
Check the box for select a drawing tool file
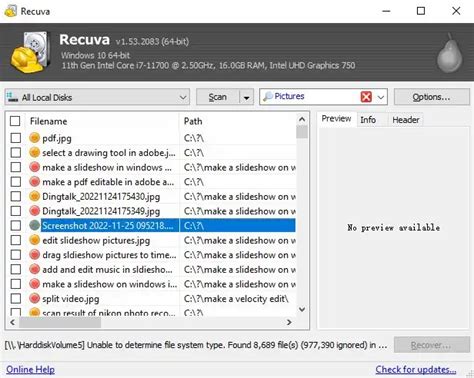[16, 152]
